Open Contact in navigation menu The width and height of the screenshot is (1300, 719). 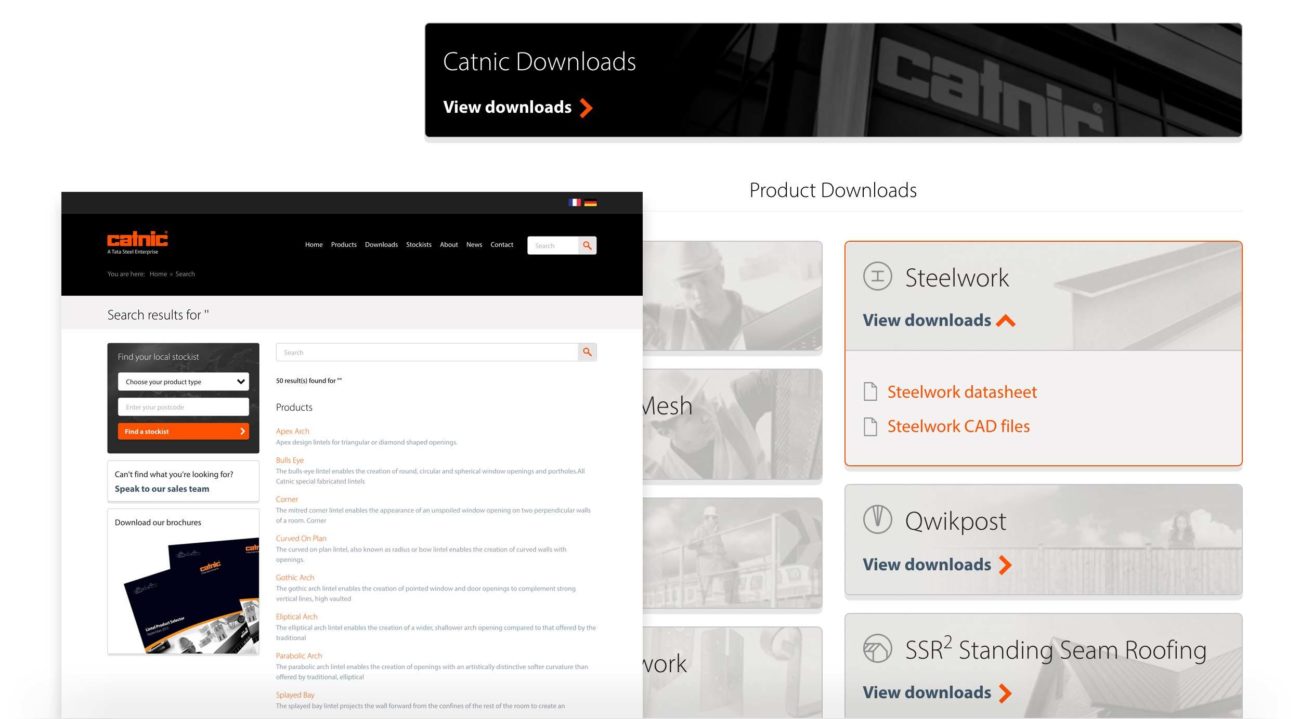coord(502,245)
